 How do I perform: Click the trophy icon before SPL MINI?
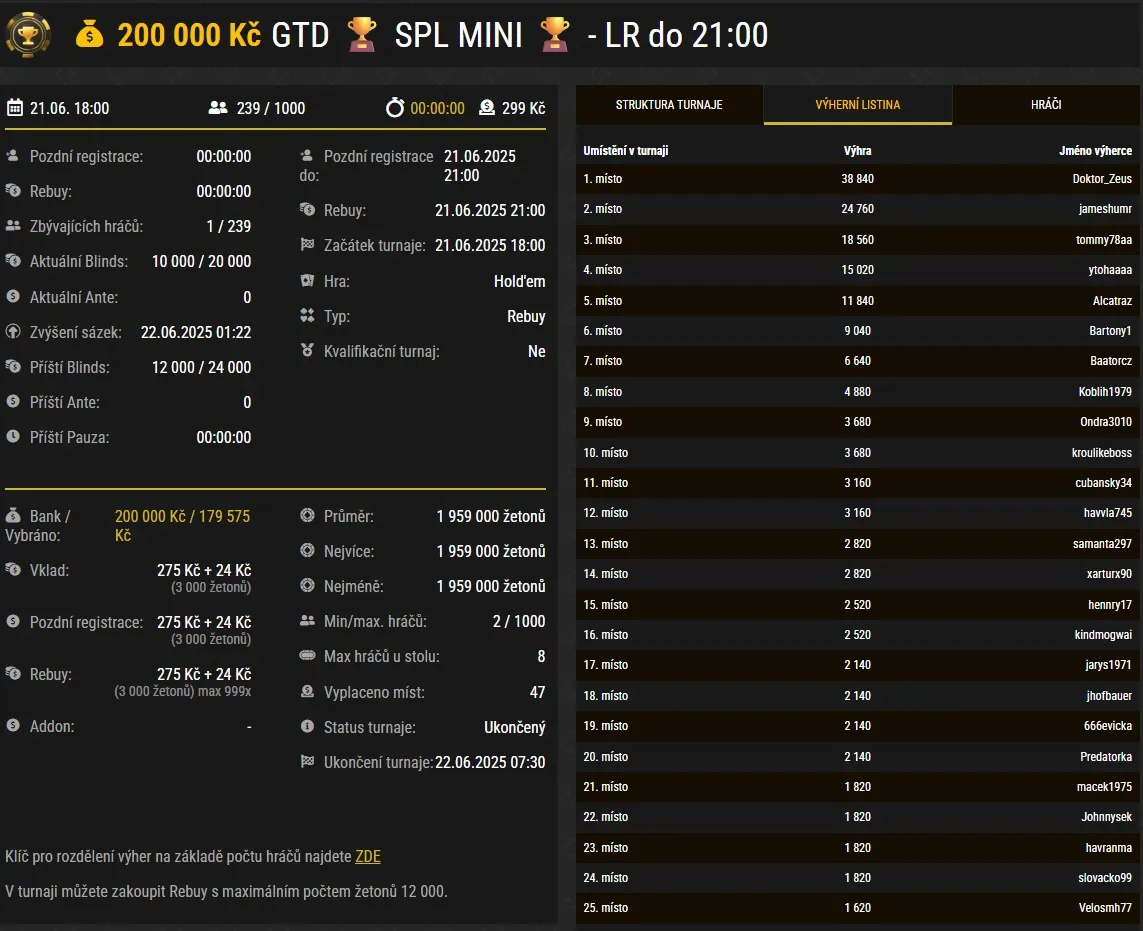coord(362,35)
